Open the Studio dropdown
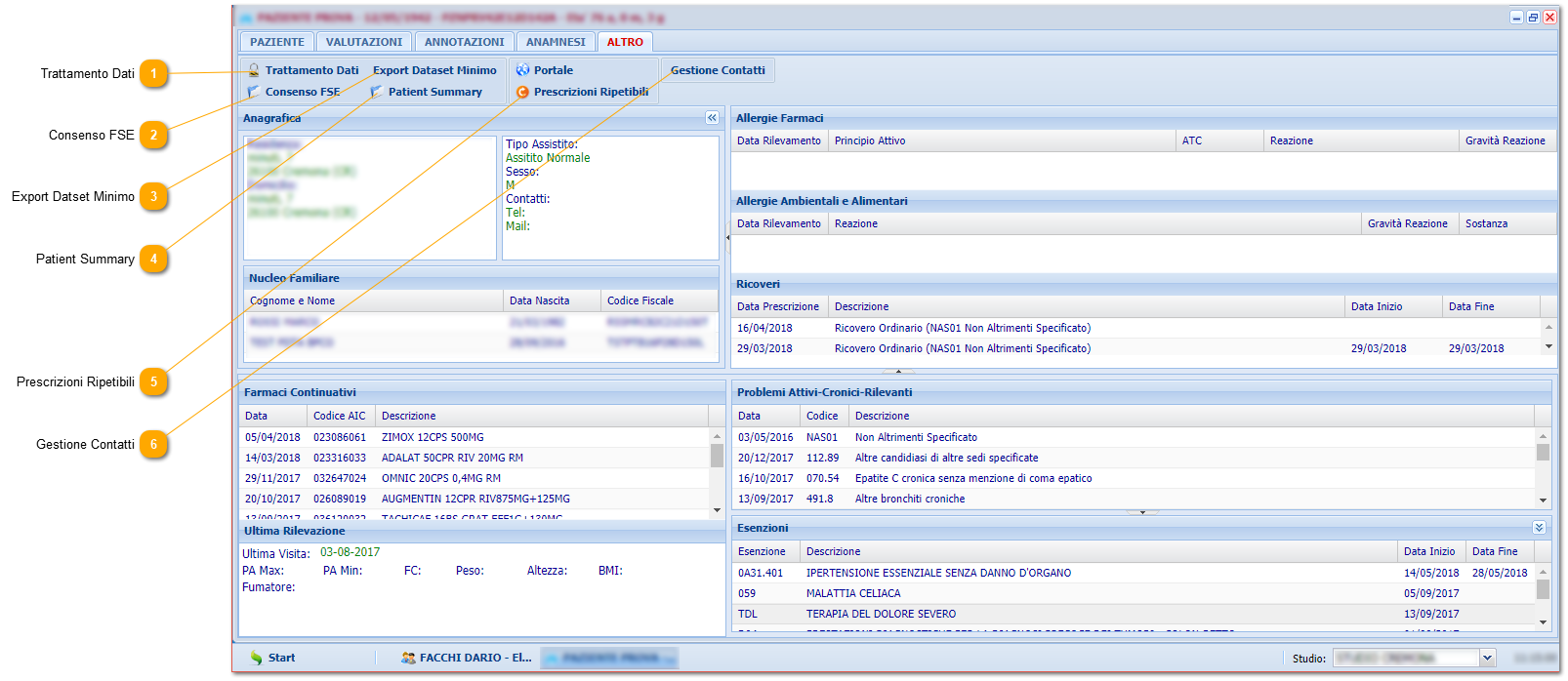1568x681 pixels. click(x=1488, y=659)
